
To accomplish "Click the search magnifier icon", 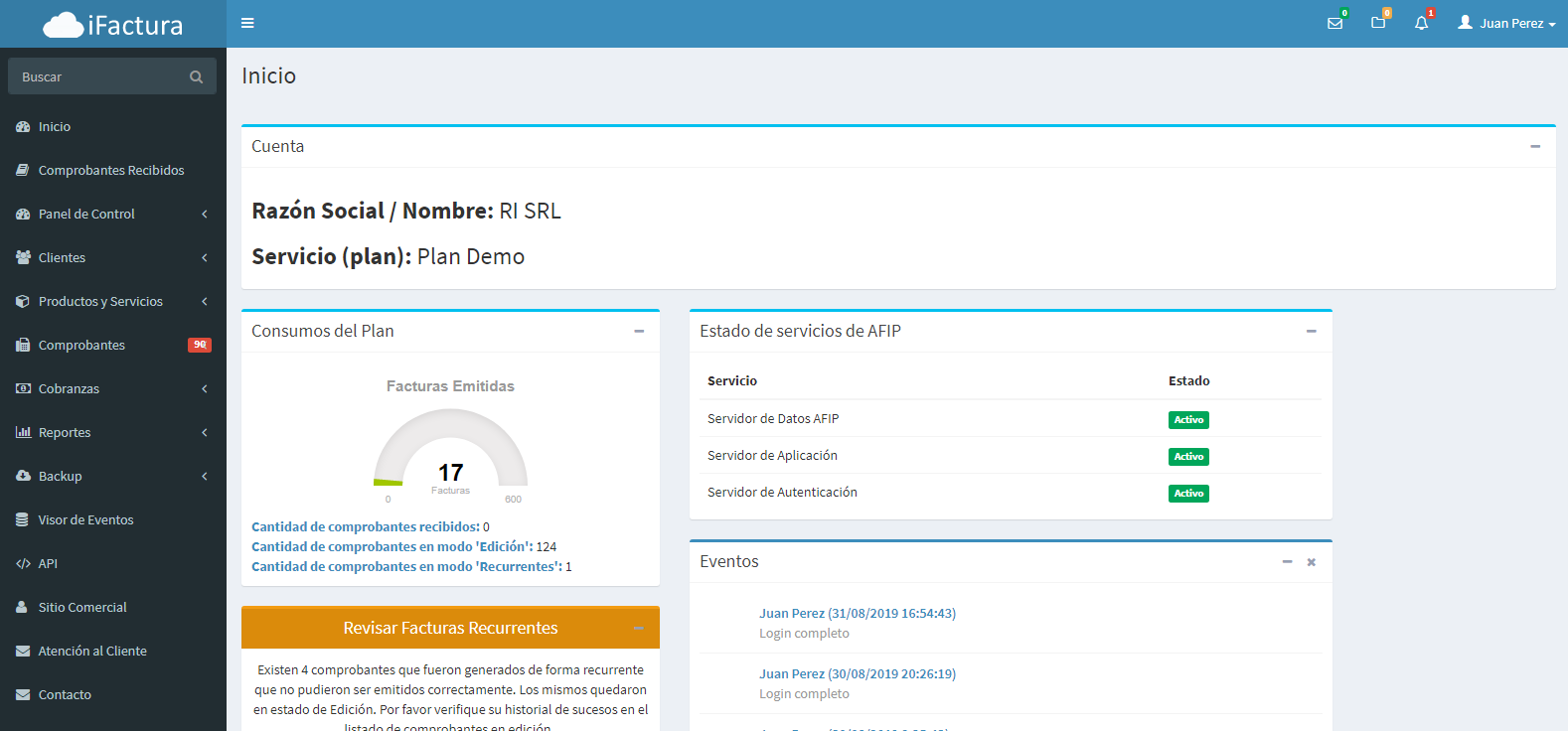I will (196, 76).
